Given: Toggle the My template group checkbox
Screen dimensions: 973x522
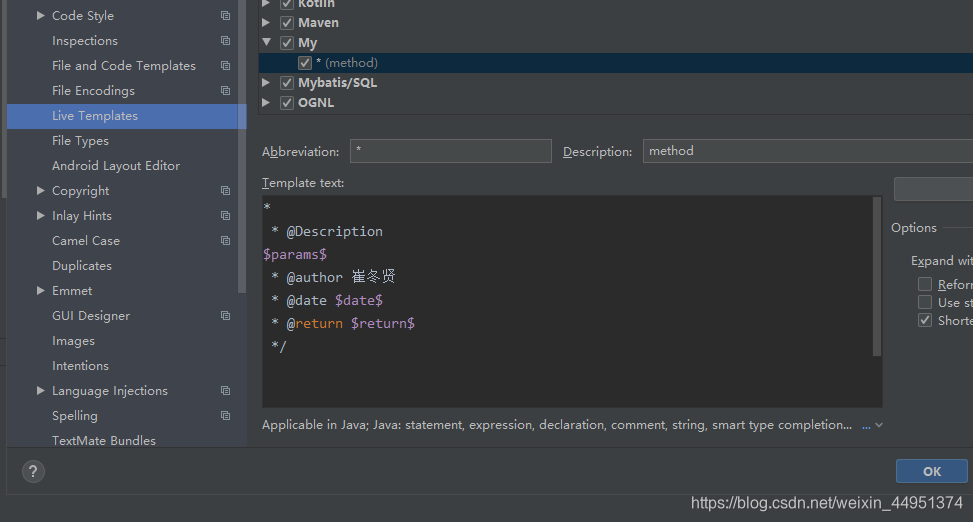Looking at the screenshot, I should coord(287,43).
